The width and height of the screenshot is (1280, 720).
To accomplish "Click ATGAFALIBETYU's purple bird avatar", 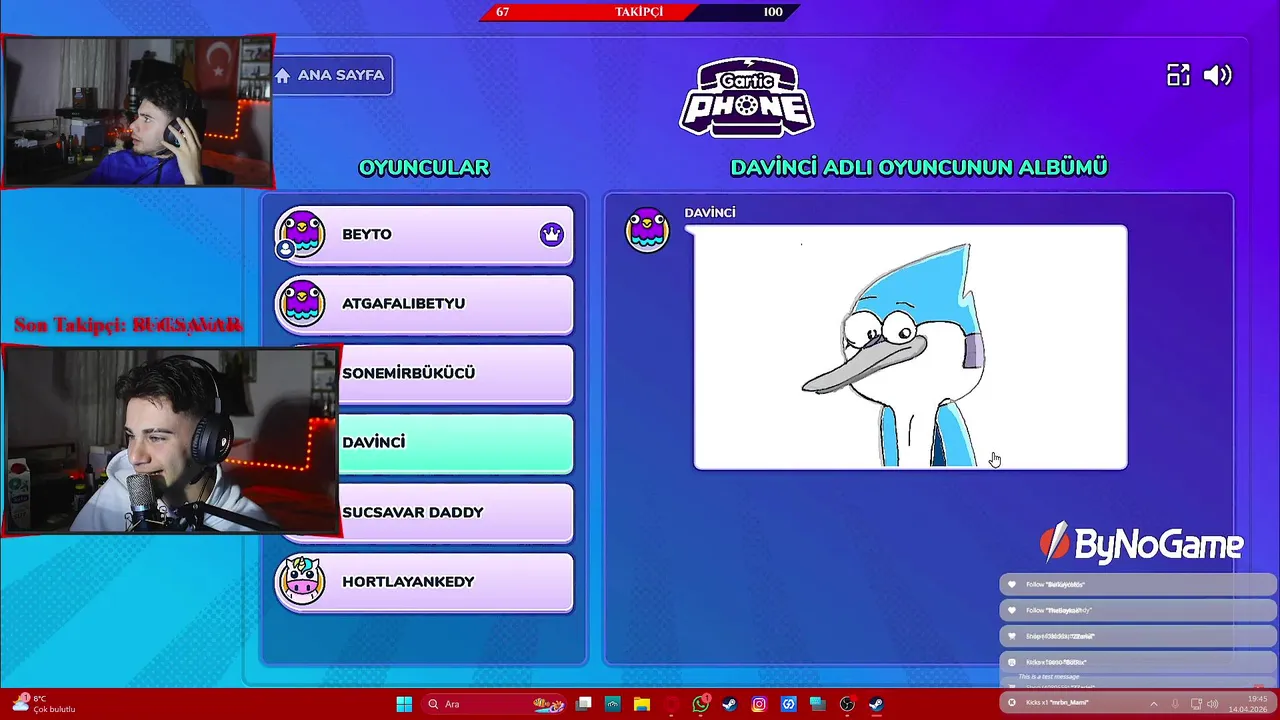I will (x=301, y=303).
